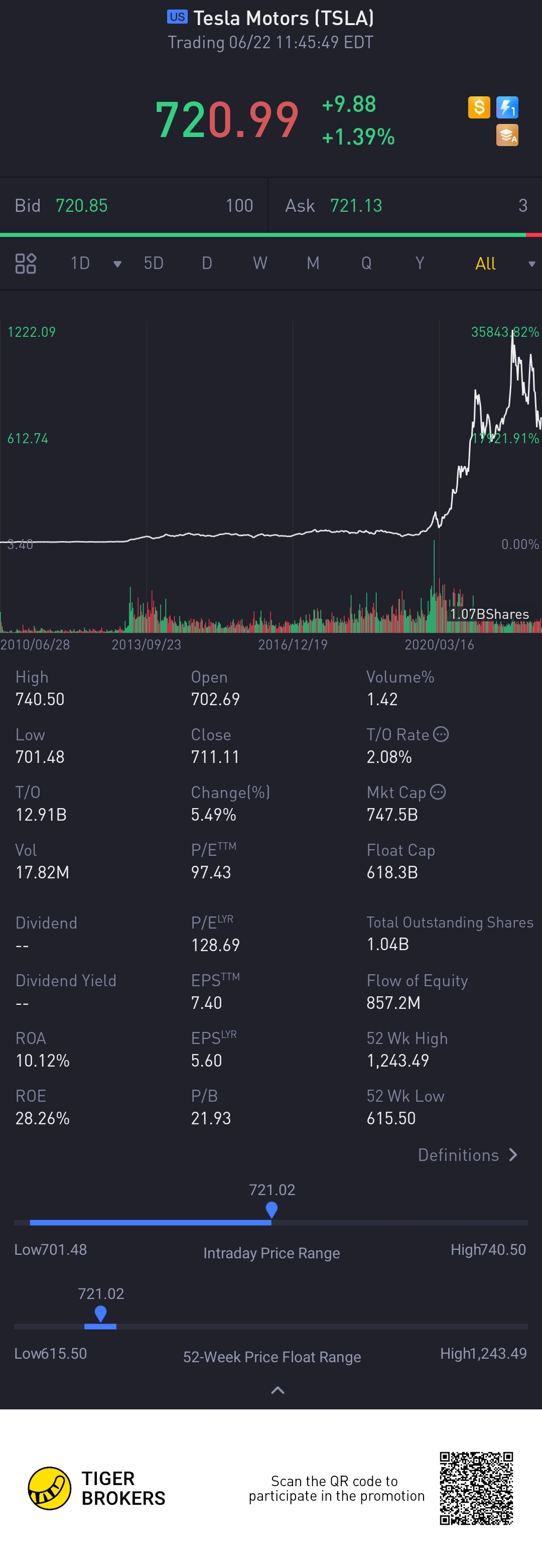Image resolution: width=542 pixels, height=1568 pixels.
Task: Tap the Volume% value 1.42
Action: 382,699
